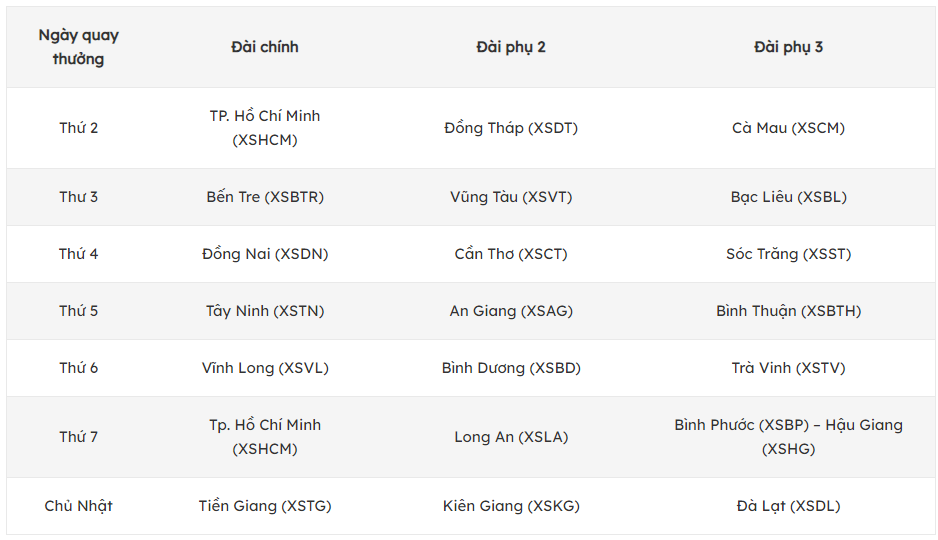Select the 'Kiên Giang (XSKG)' cell

[x=511, y=506]
